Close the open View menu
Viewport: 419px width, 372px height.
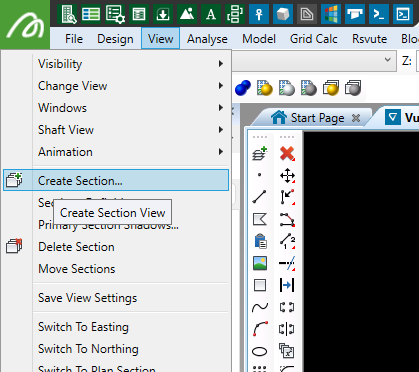[160, 39]
